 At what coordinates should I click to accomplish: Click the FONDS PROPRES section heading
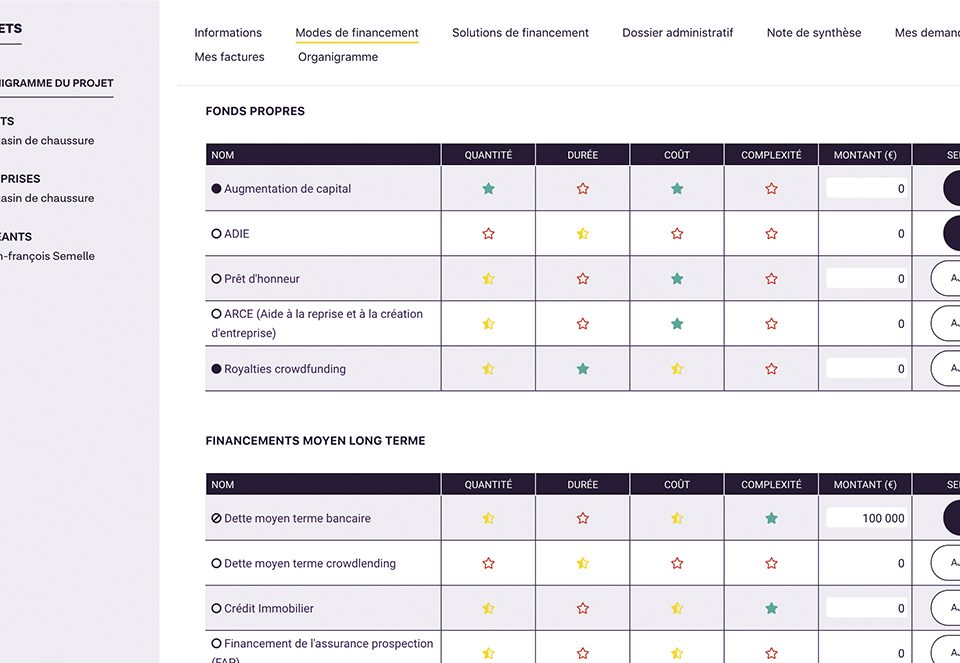[255, 111]
